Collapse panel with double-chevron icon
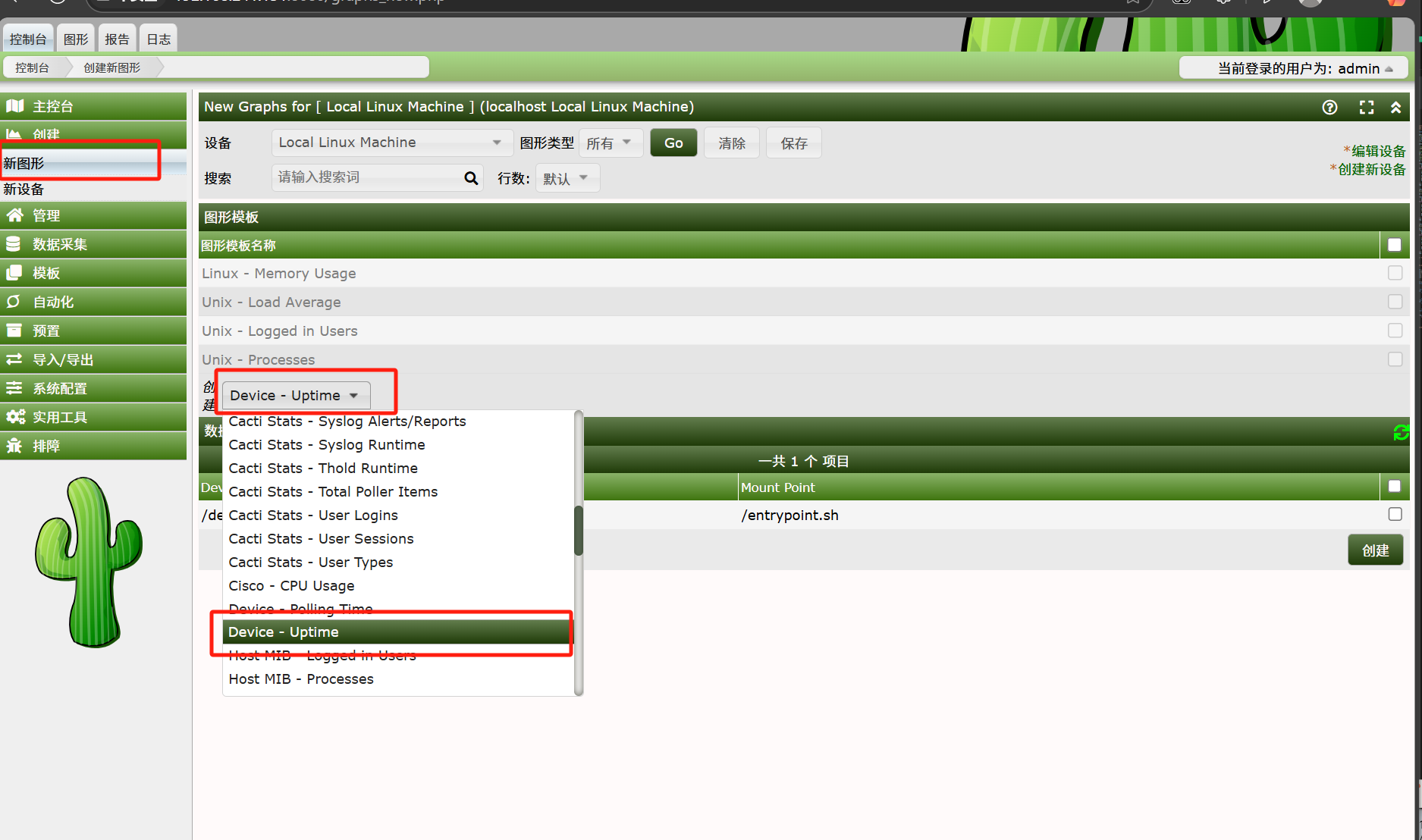 (x=1395, y=107)
